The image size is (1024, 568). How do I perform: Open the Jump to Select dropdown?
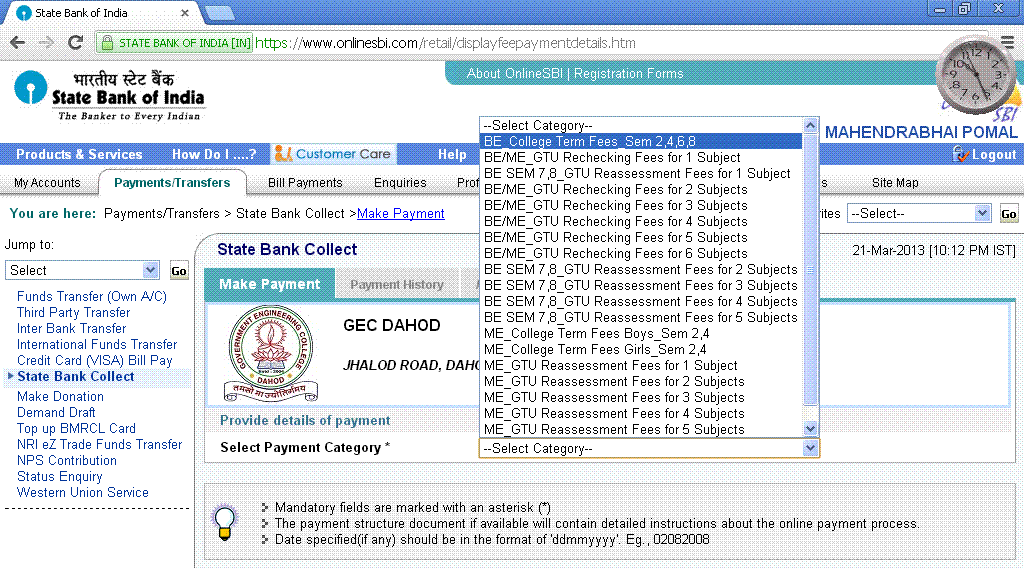point(82,270)
